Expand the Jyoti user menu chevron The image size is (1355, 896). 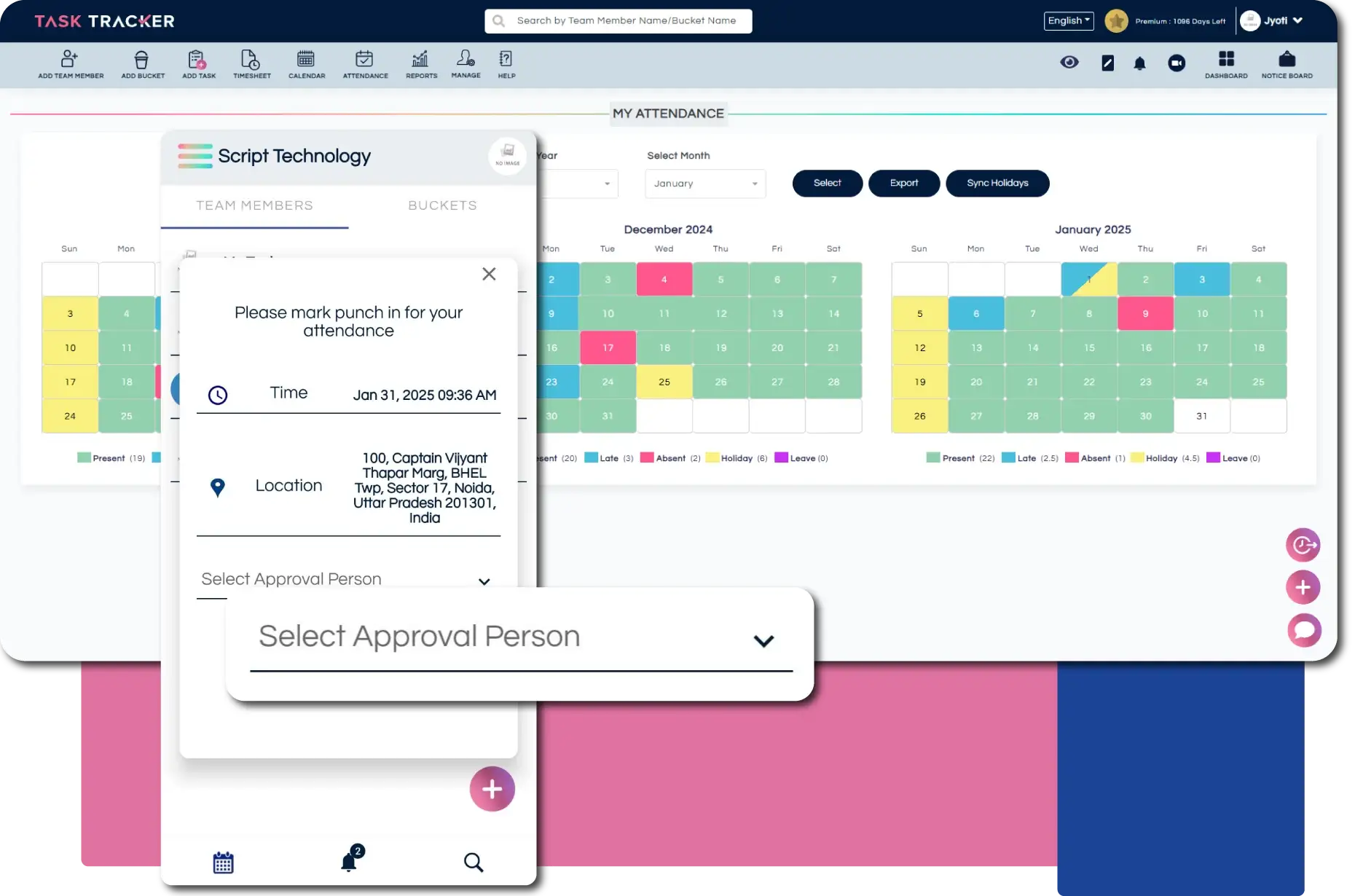1297,21
